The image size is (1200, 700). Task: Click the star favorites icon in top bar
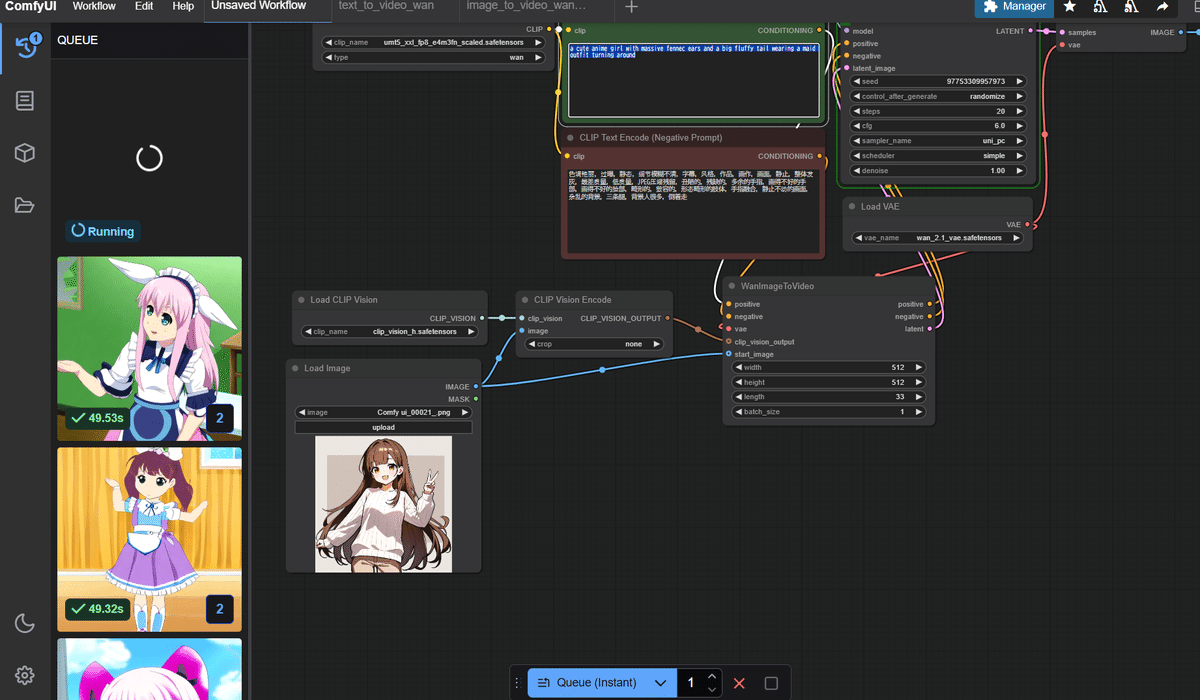coord(1069,7)
